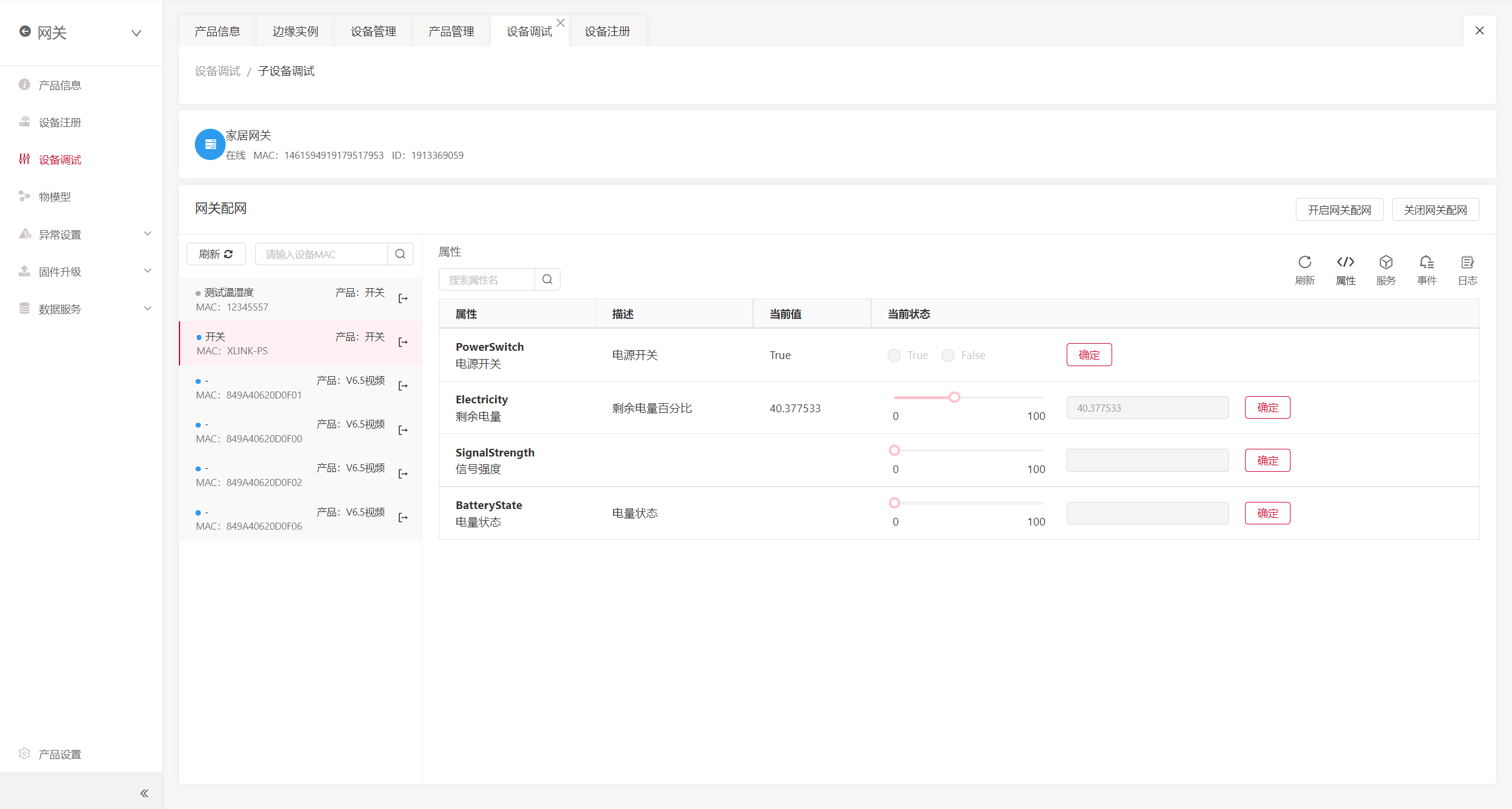Click the exit icon next to 测试温湿度 device
This screenshot has width=1512, height=809.
(x=403, y=299)
